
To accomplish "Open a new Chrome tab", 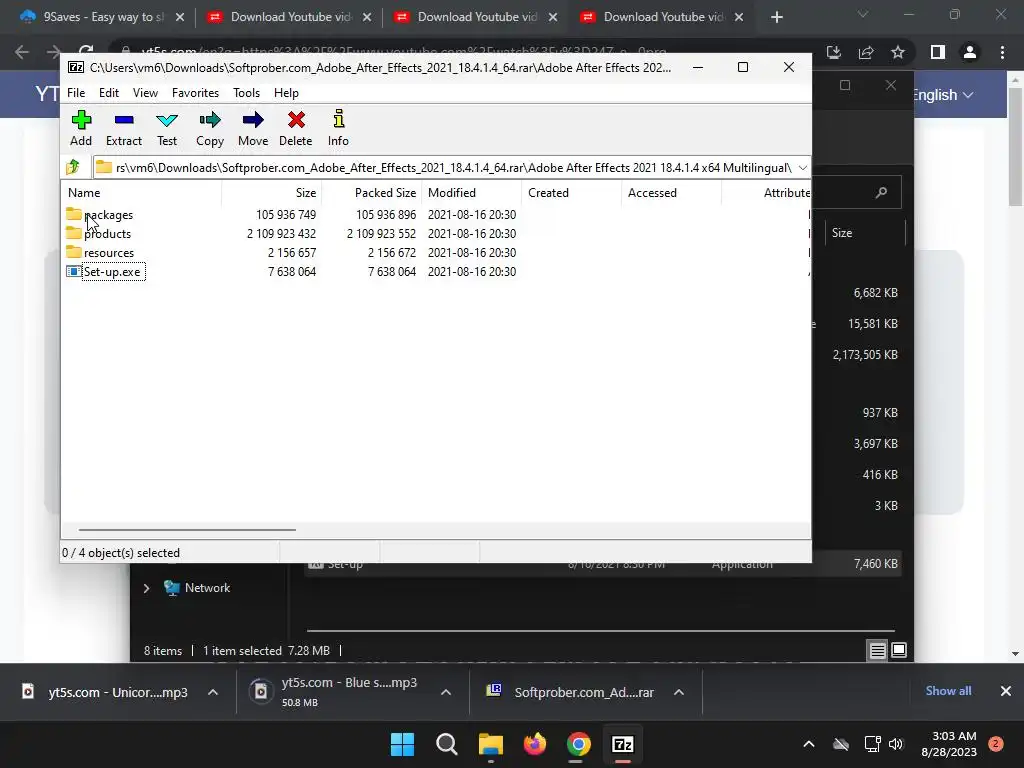I will pyautogui.click(x=776, y=17).
